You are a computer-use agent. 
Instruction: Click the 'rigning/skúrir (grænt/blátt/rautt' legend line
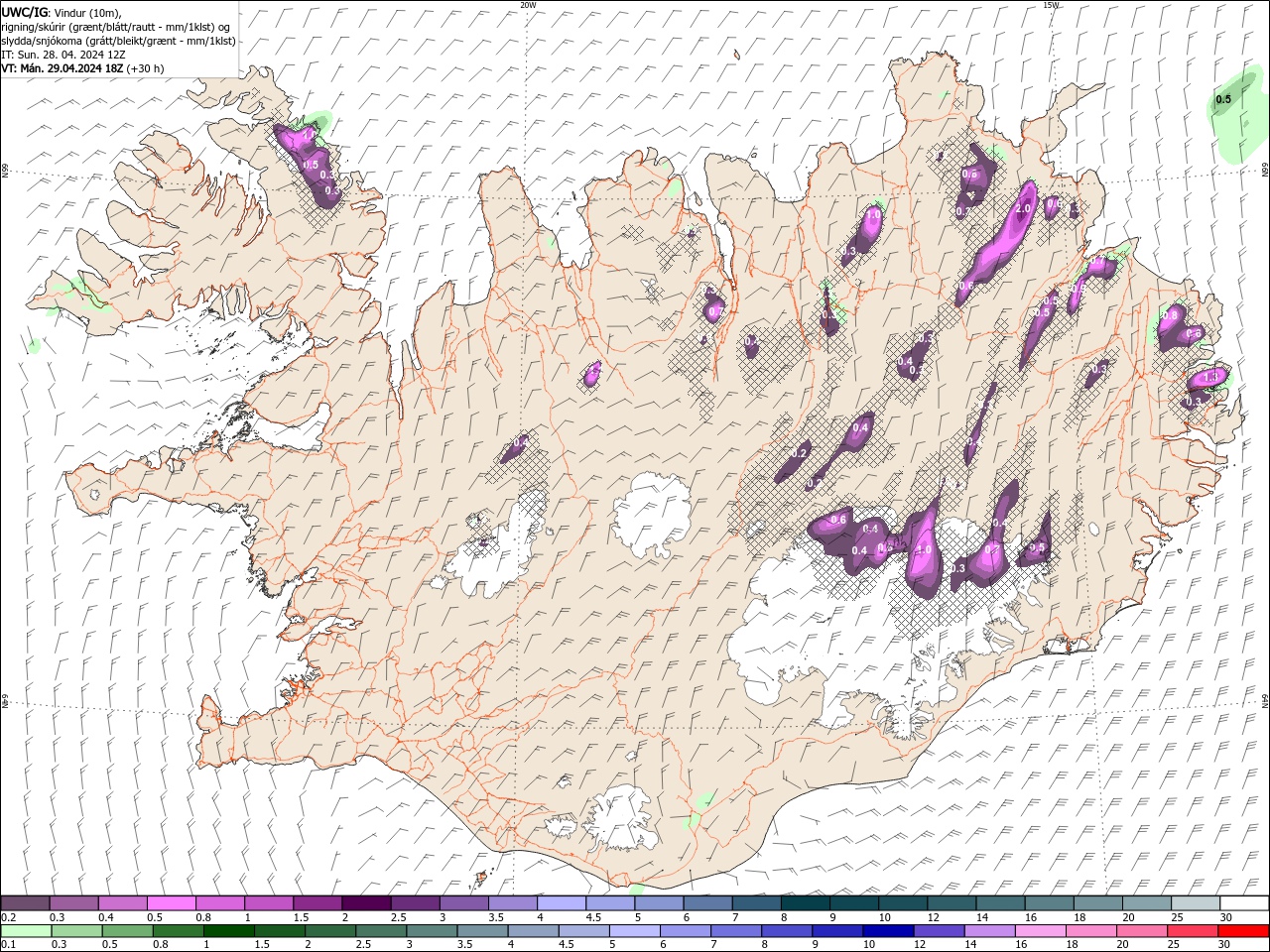[116, 27]
